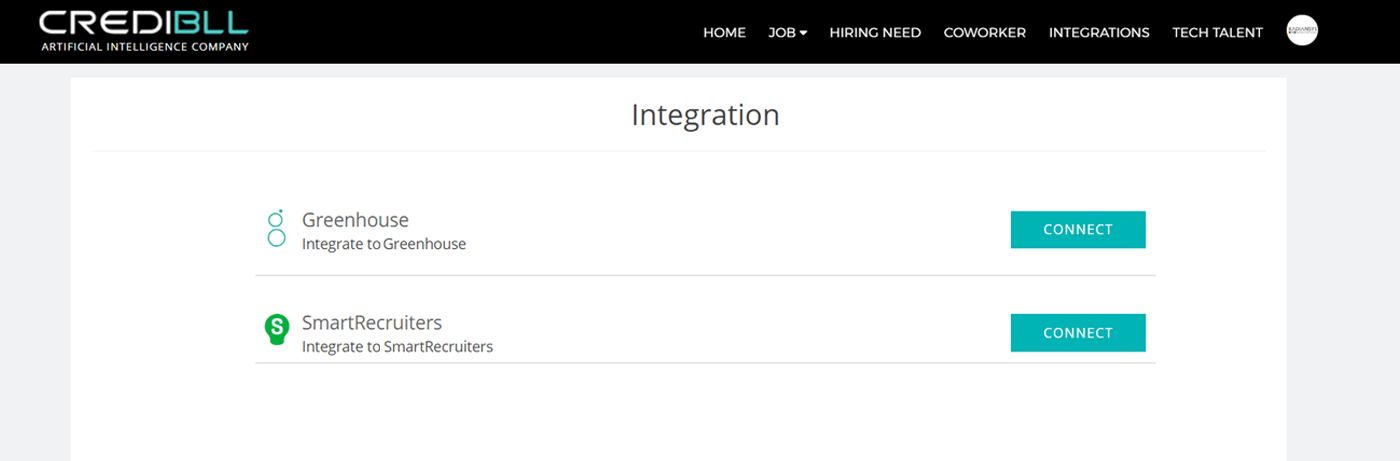1400x461 pixels.
Task: Connect the Greenhouse integration
Action: pyautogui.click(x=1078, y=229)
